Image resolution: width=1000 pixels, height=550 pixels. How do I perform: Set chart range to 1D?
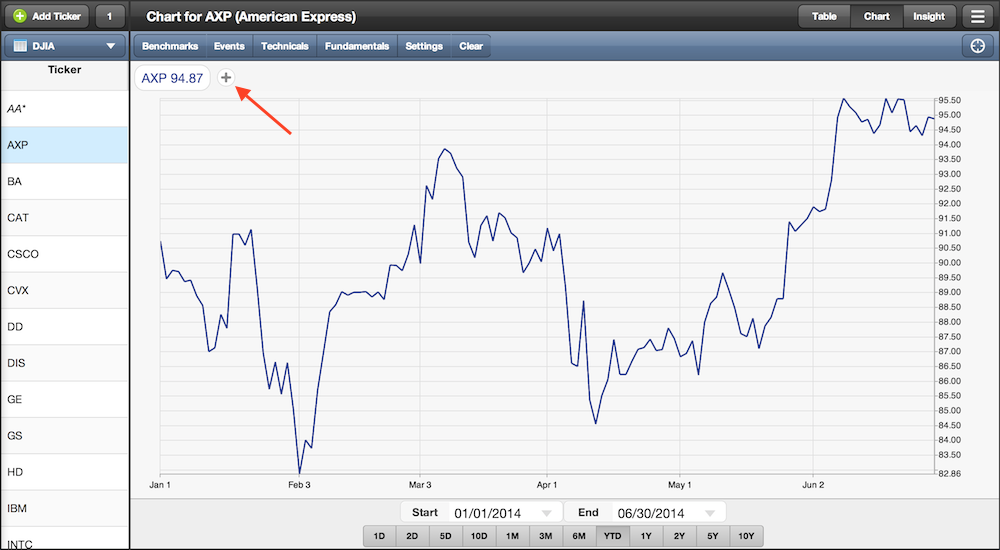379,536
